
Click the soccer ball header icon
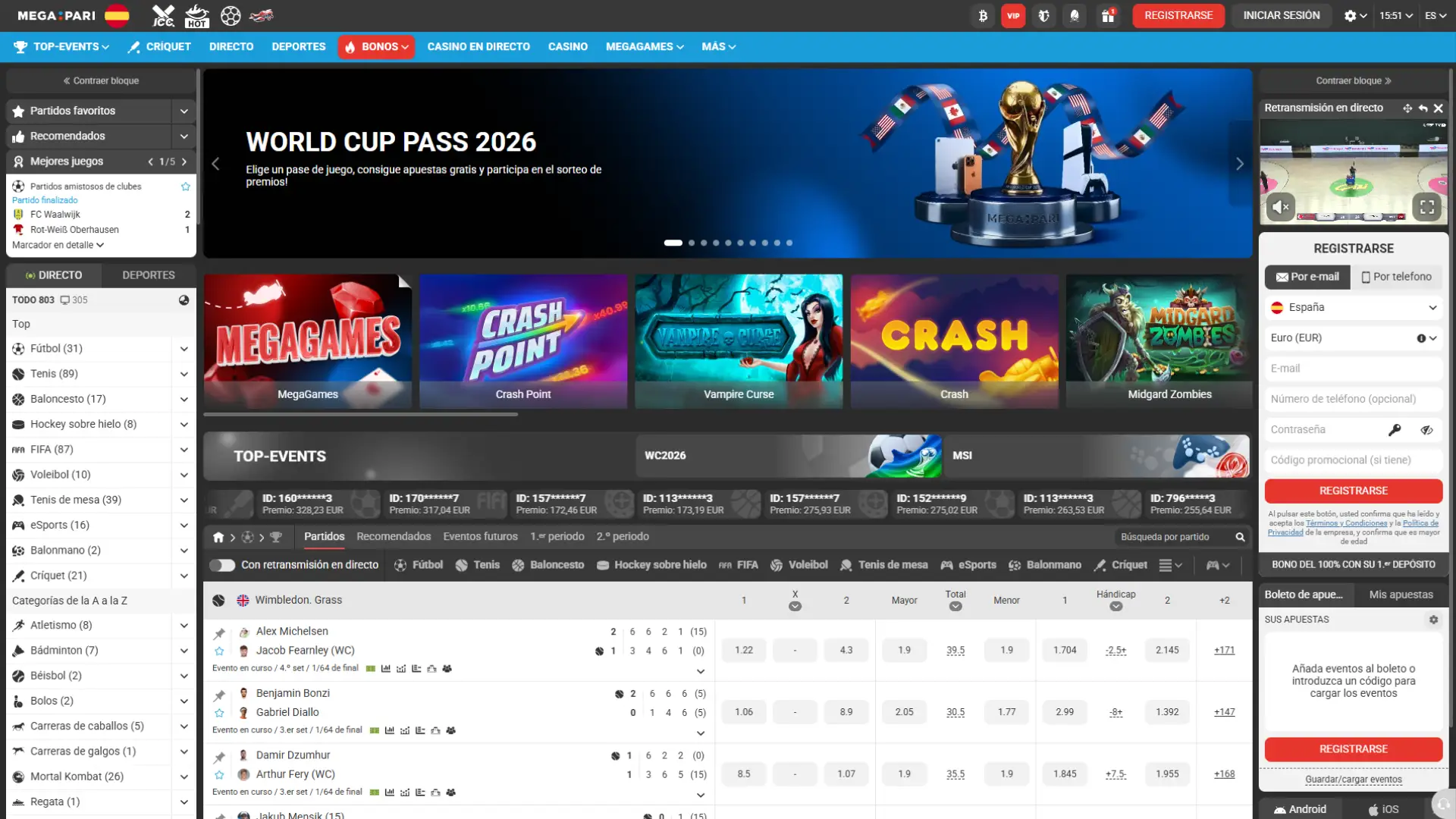click(231, 15)
